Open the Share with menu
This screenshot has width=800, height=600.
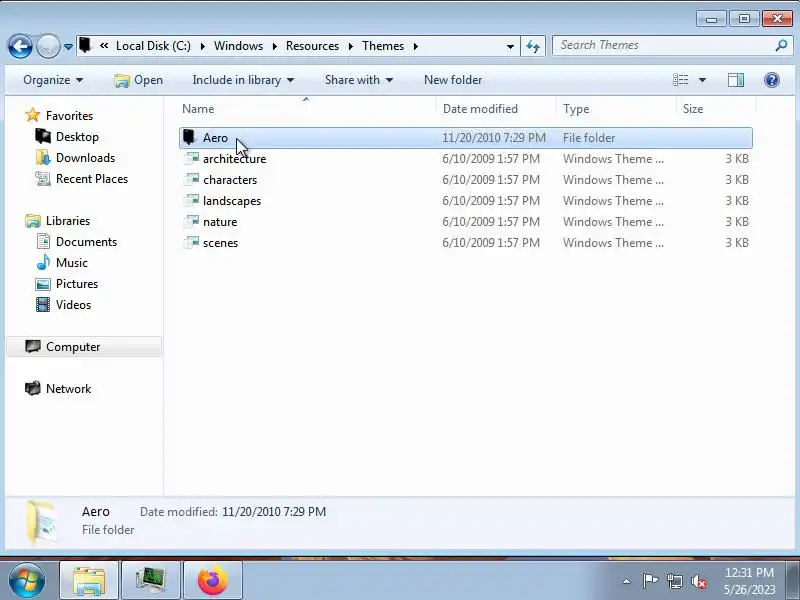click(359, 80)
